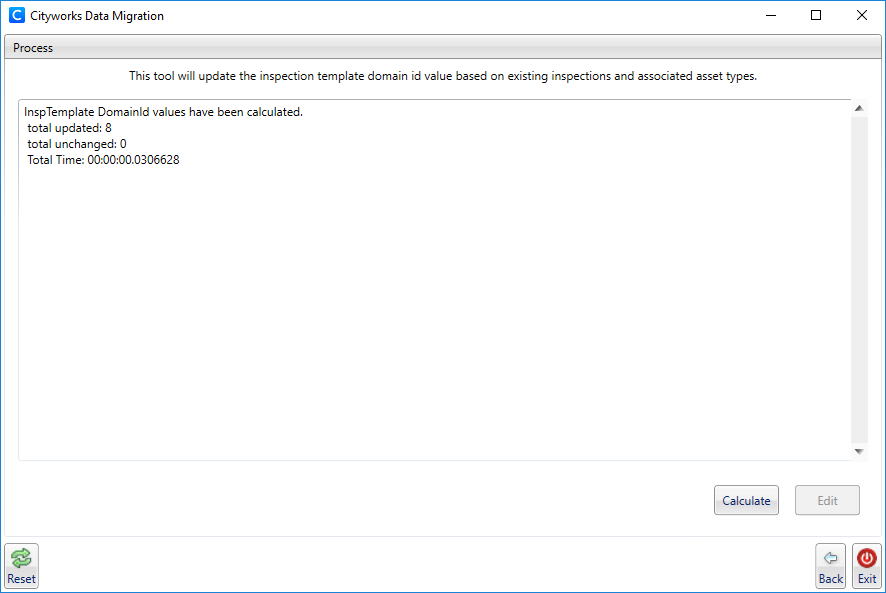Select the Process tab
Screen dimensions: 886x593
(31, 47)
